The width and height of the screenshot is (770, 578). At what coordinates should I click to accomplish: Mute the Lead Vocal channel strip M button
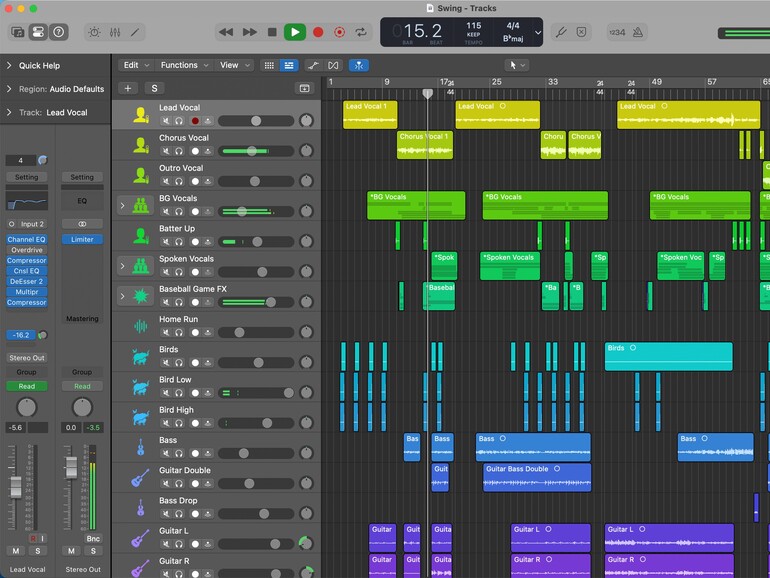[16, 551]
